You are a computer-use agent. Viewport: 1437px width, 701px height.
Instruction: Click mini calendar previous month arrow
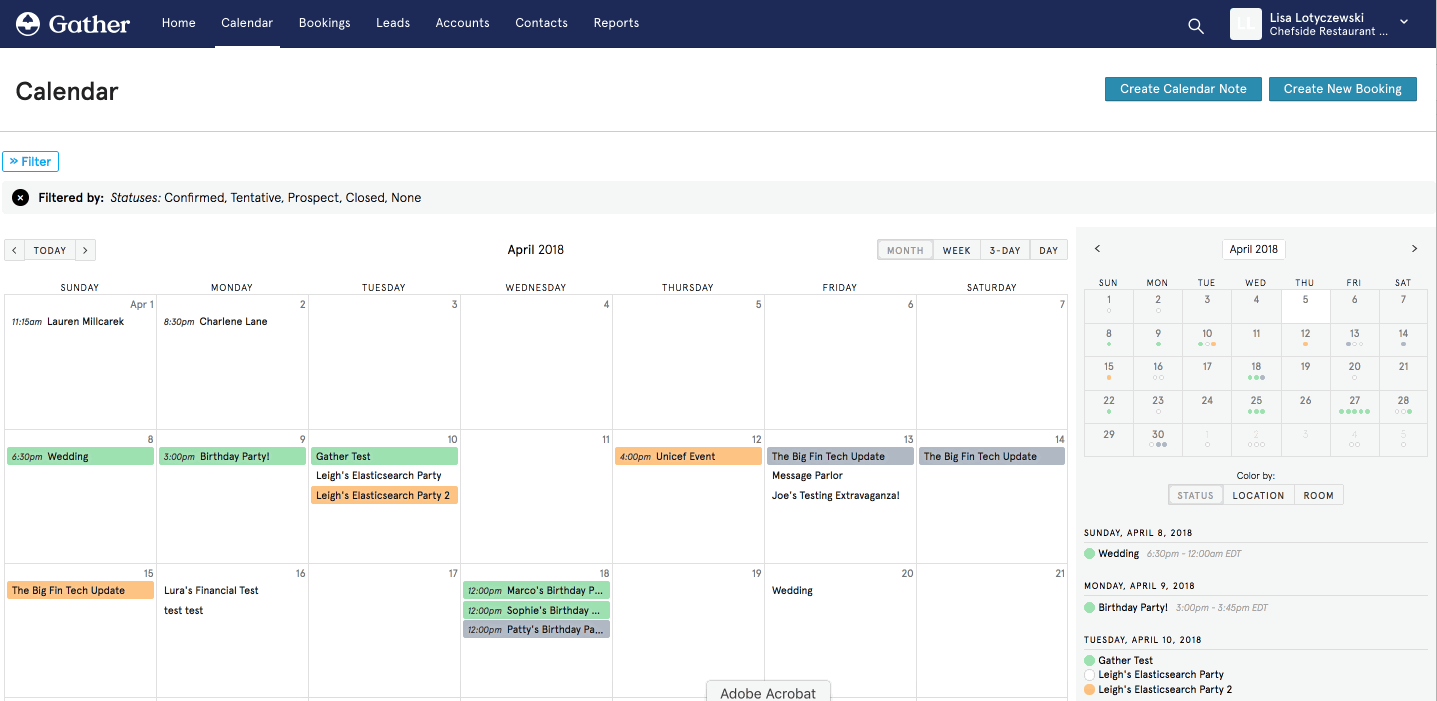(1097, 249)
